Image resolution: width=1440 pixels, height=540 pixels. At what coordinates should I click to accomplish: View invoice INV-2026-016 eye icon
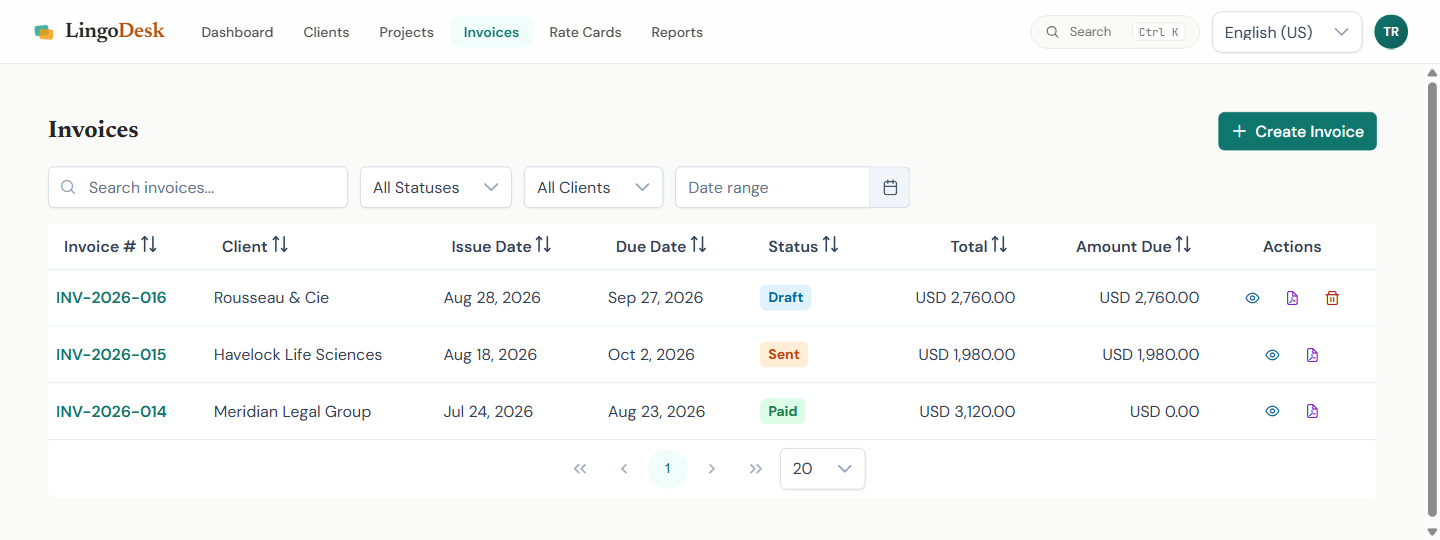coord(1252,298)
